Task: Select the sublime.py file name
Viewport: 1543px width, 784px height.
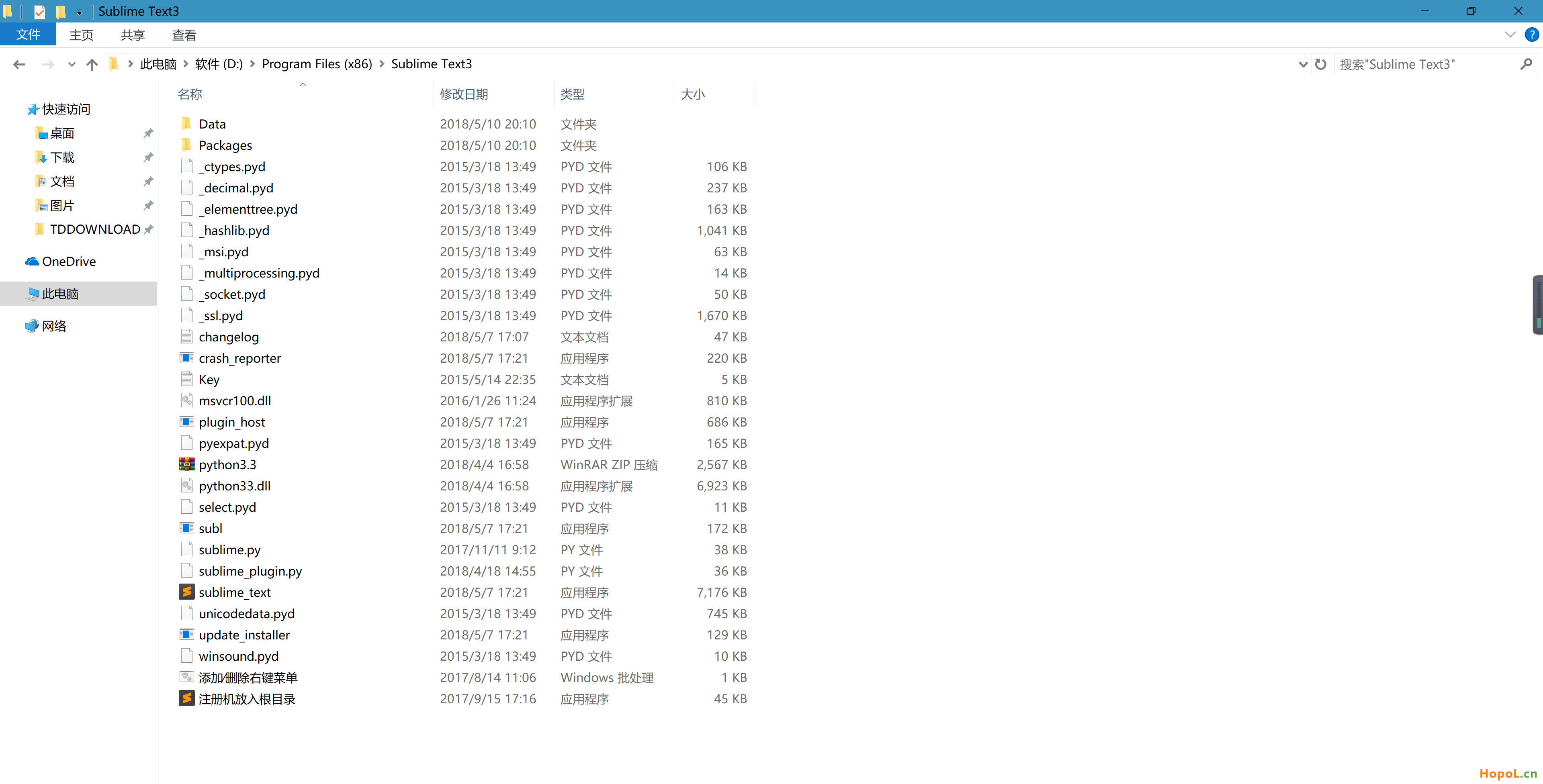Action: click(230, 550)
